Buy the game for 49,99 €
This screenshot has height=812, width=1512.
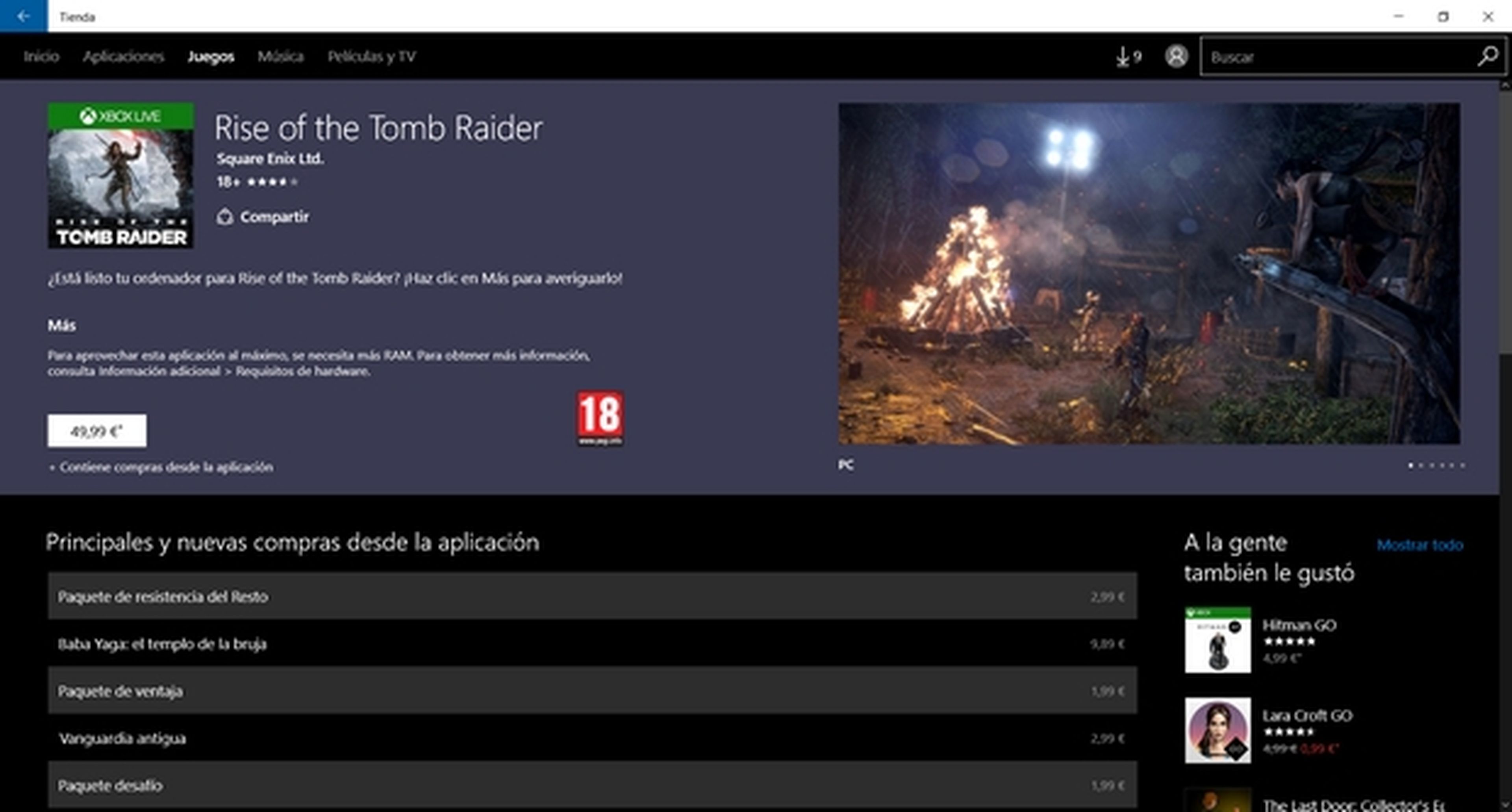click(97, 431)
